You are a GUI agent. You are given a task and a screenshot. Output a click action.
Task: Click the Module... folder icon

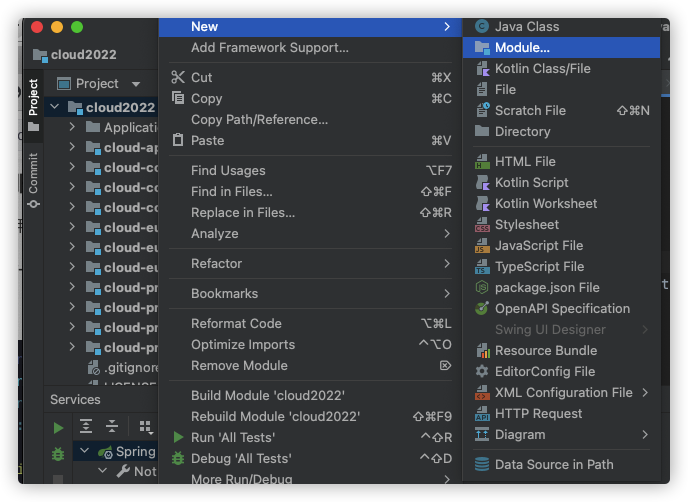click(x=482, y=48)
